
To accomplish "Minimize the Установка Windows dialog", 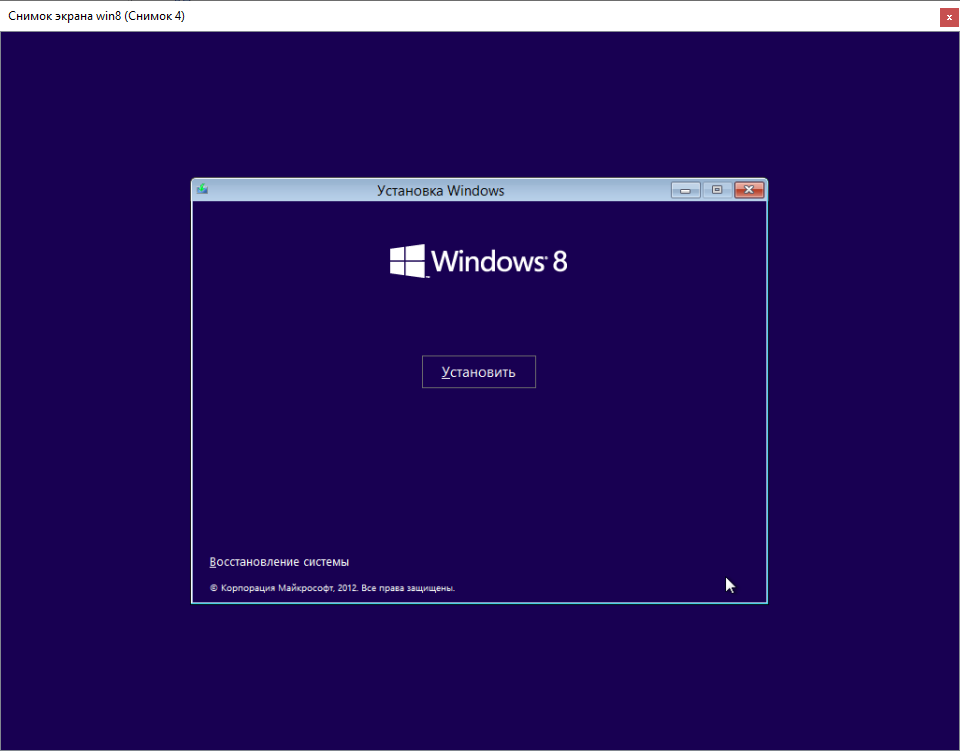I will (686, 190).
